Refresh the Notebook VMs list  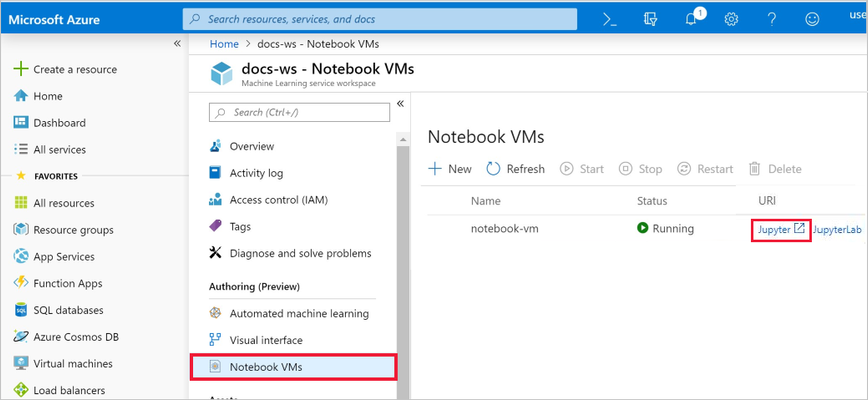click(x=515, y=169)
